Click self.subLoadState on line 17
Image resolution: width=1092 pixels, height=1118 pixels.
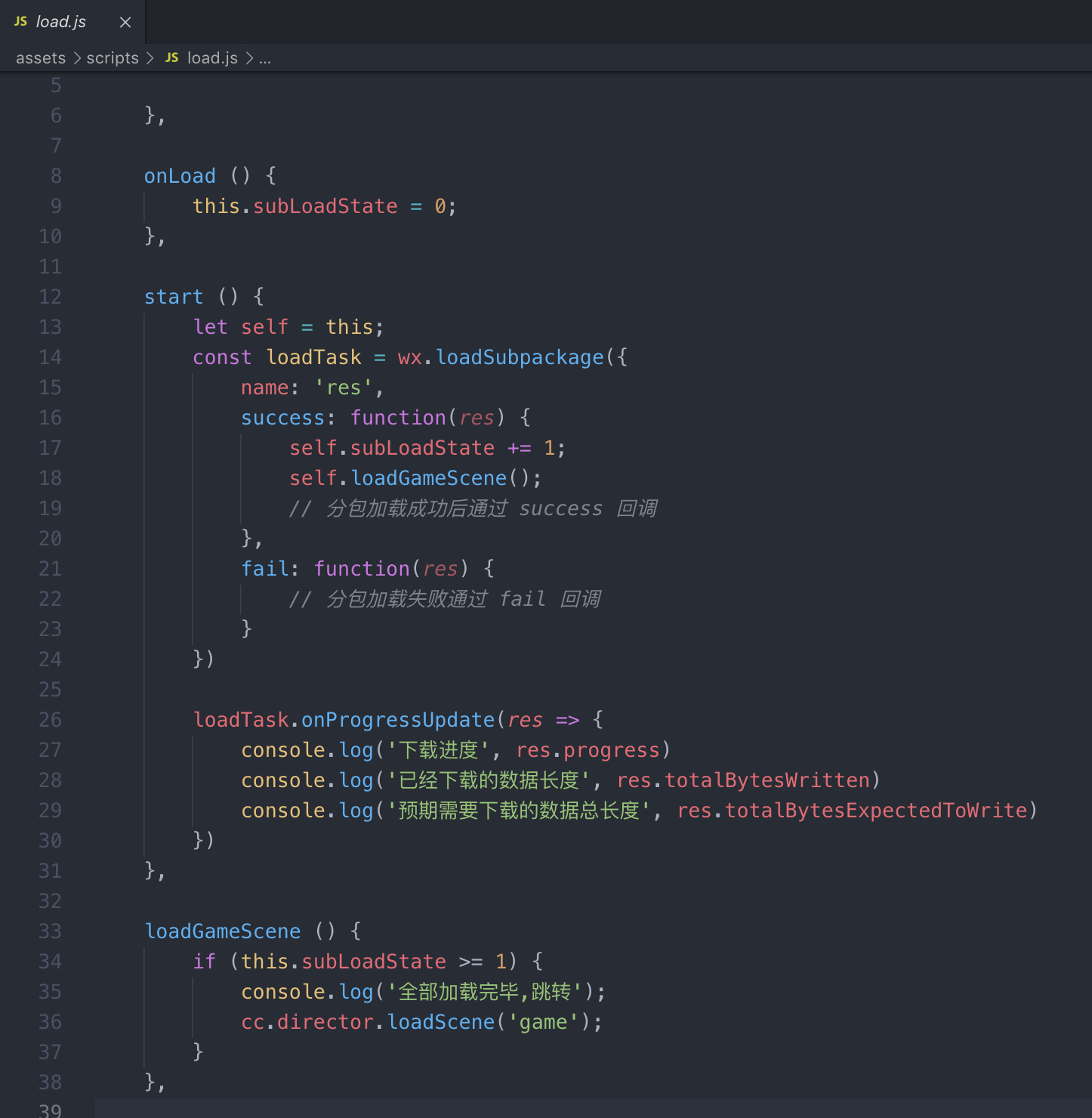pos(392,448)
